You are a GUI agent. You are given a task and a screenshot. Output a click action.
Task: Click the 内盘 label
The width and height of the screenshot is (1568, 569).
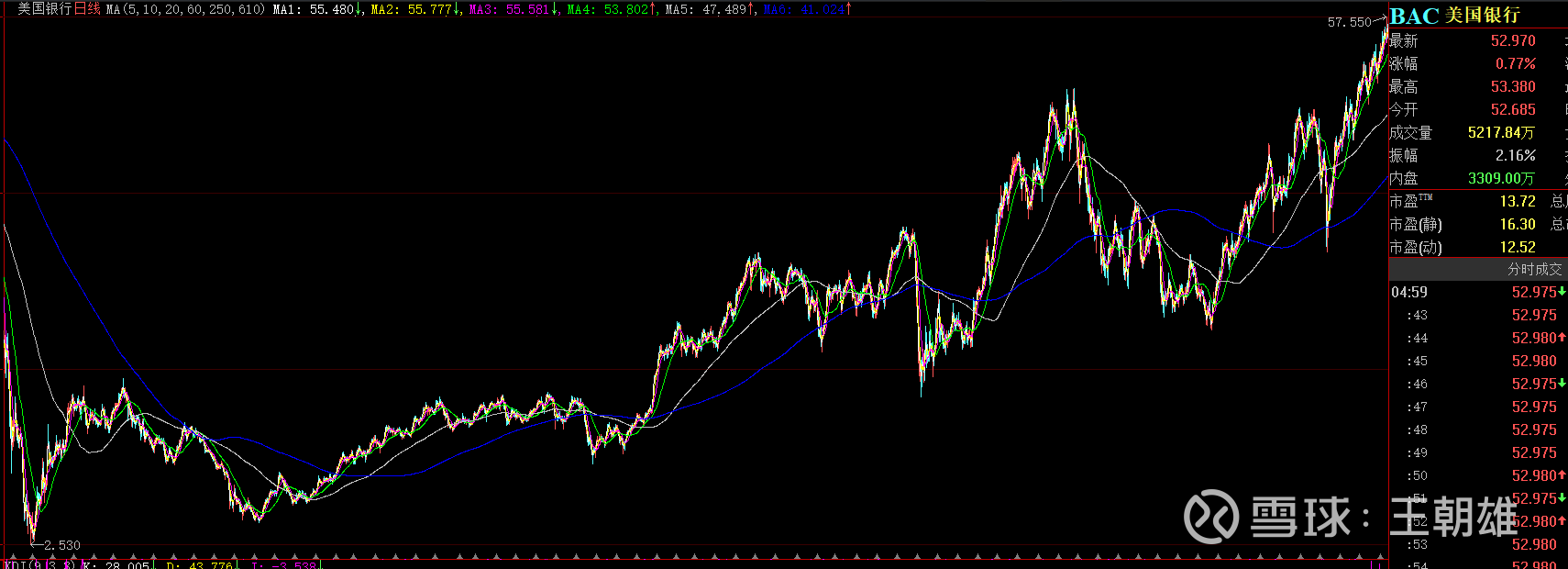(1404, 178)
